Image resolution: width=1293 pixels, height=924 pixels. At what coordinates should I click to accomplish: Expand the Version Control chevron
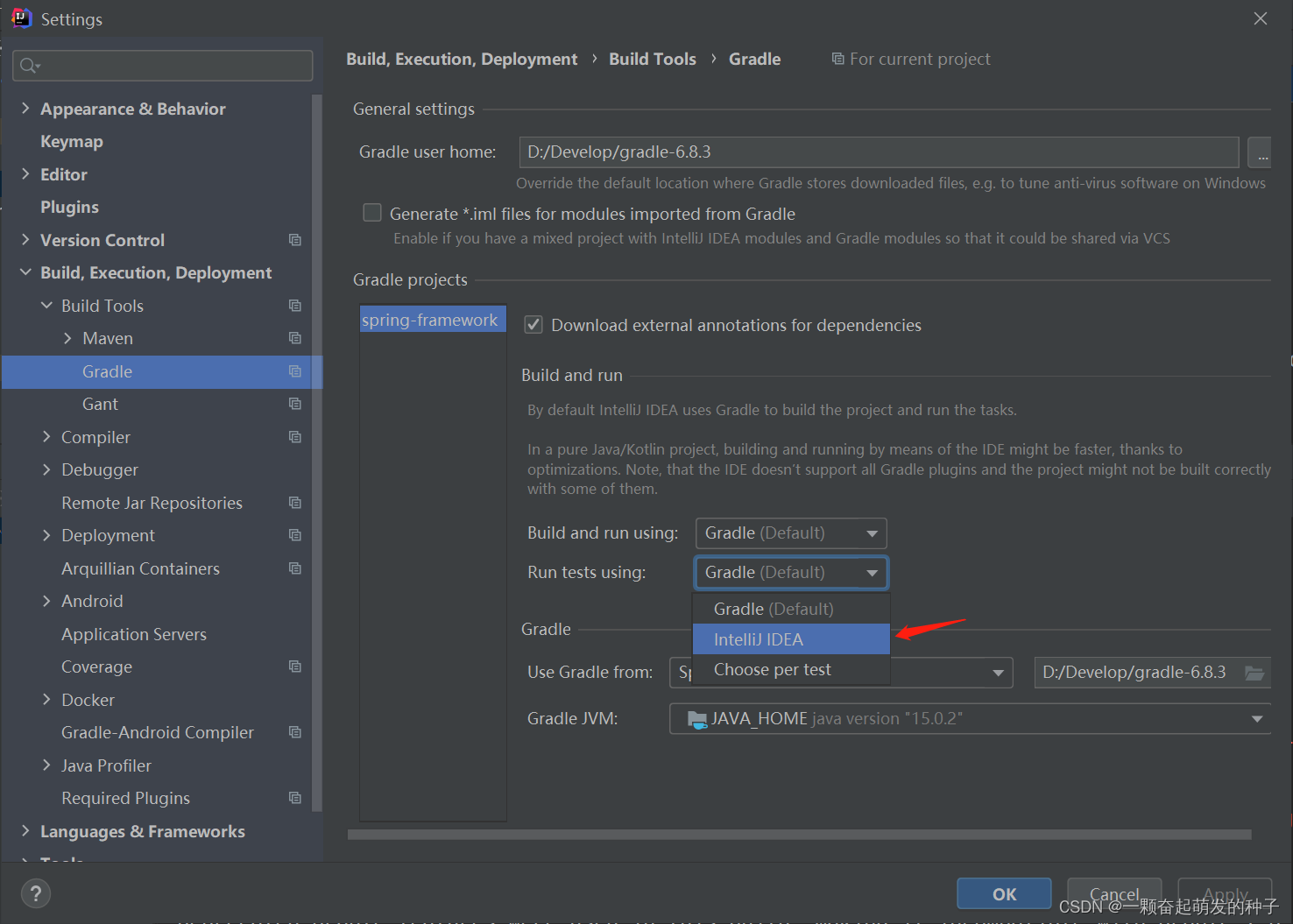coord(25,239)
